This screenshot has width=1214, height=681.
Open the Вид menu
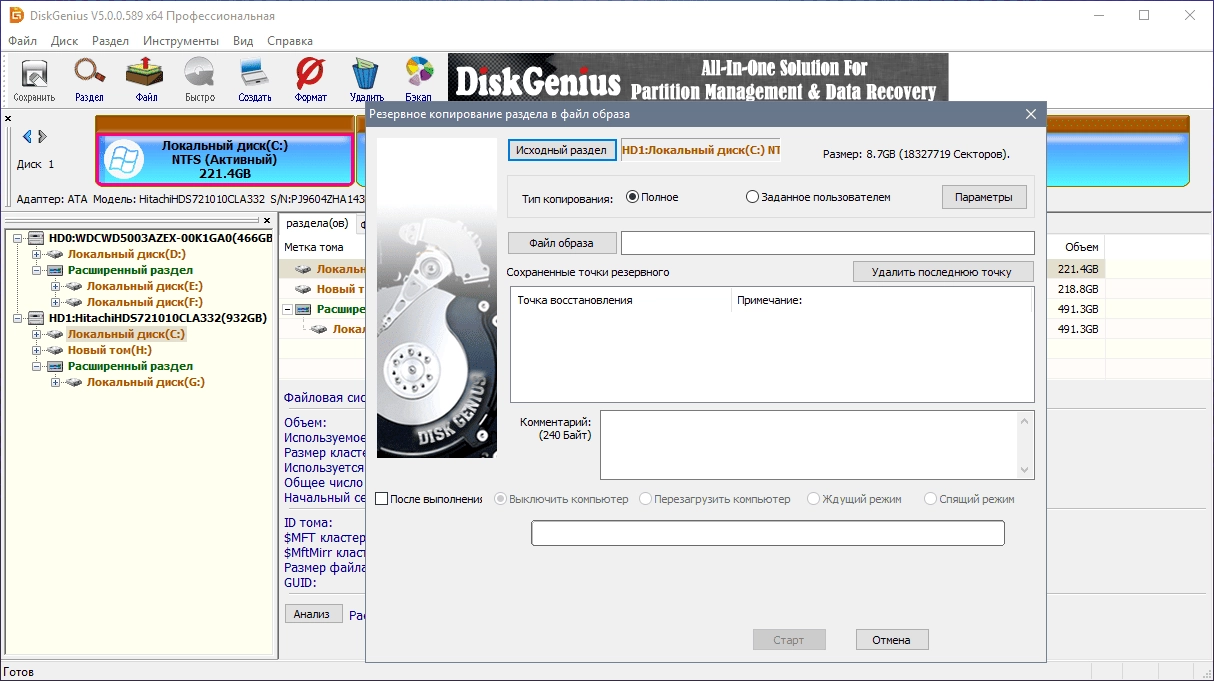[x=243, y=41]
